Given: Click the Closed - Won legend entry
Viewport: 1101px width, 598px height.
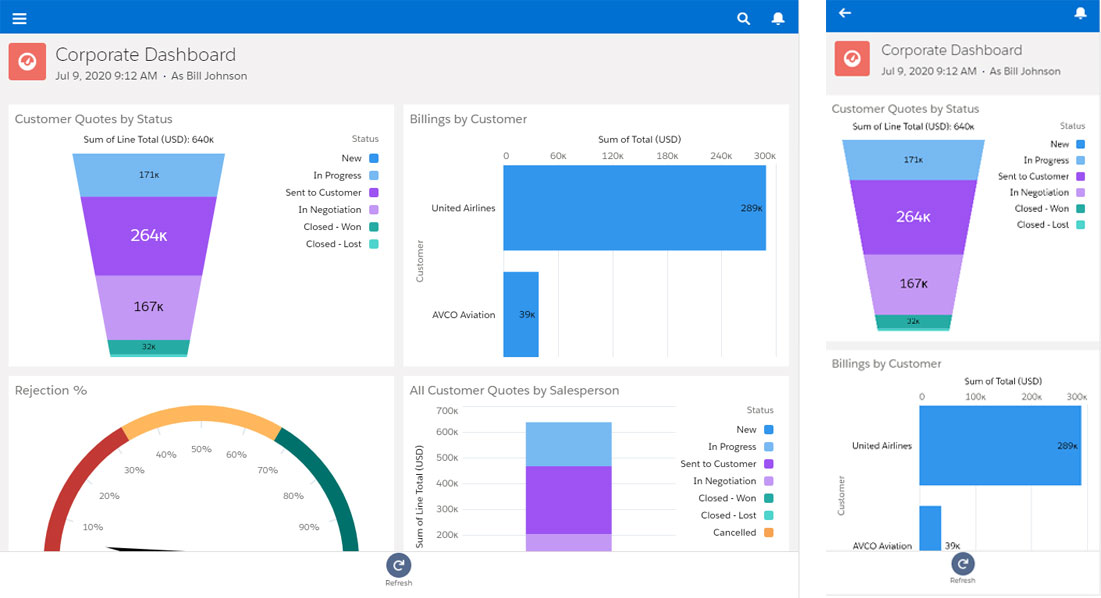Looking at the screenshot, I should (334, 227).
